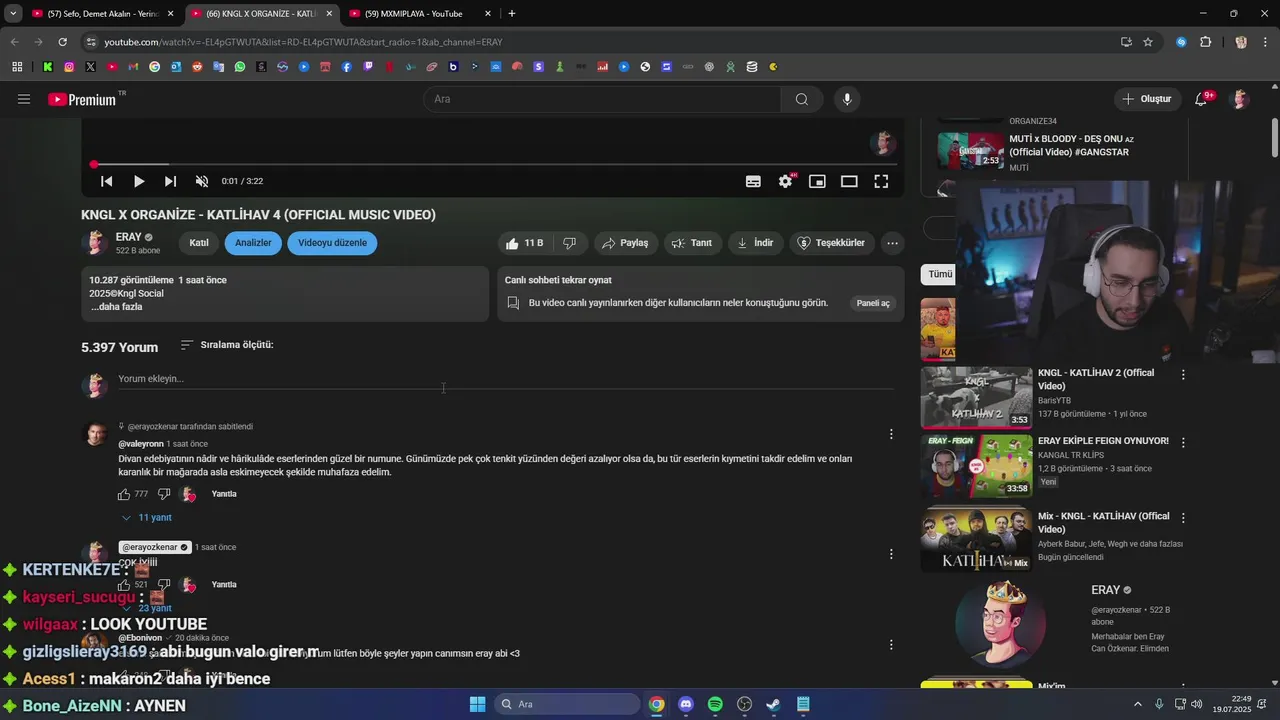Open ERAY EKİPLE FEIGN OYNUYOR thumbnail
The image size is (1280, 720).
coord(976,466)
